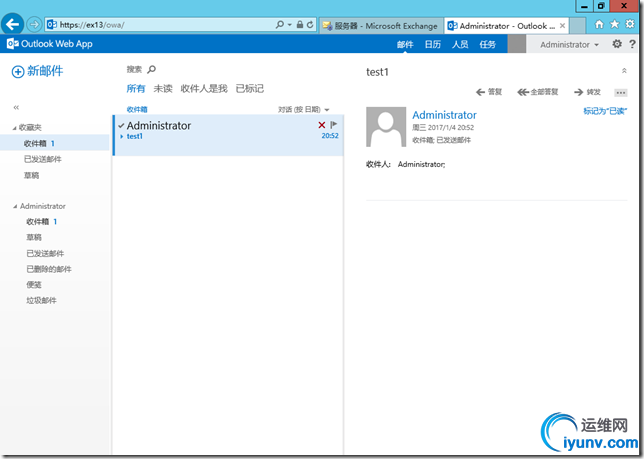Open blank new browser tab button
Viewport: 644px width, 459px height.
[x=577, y=26]
